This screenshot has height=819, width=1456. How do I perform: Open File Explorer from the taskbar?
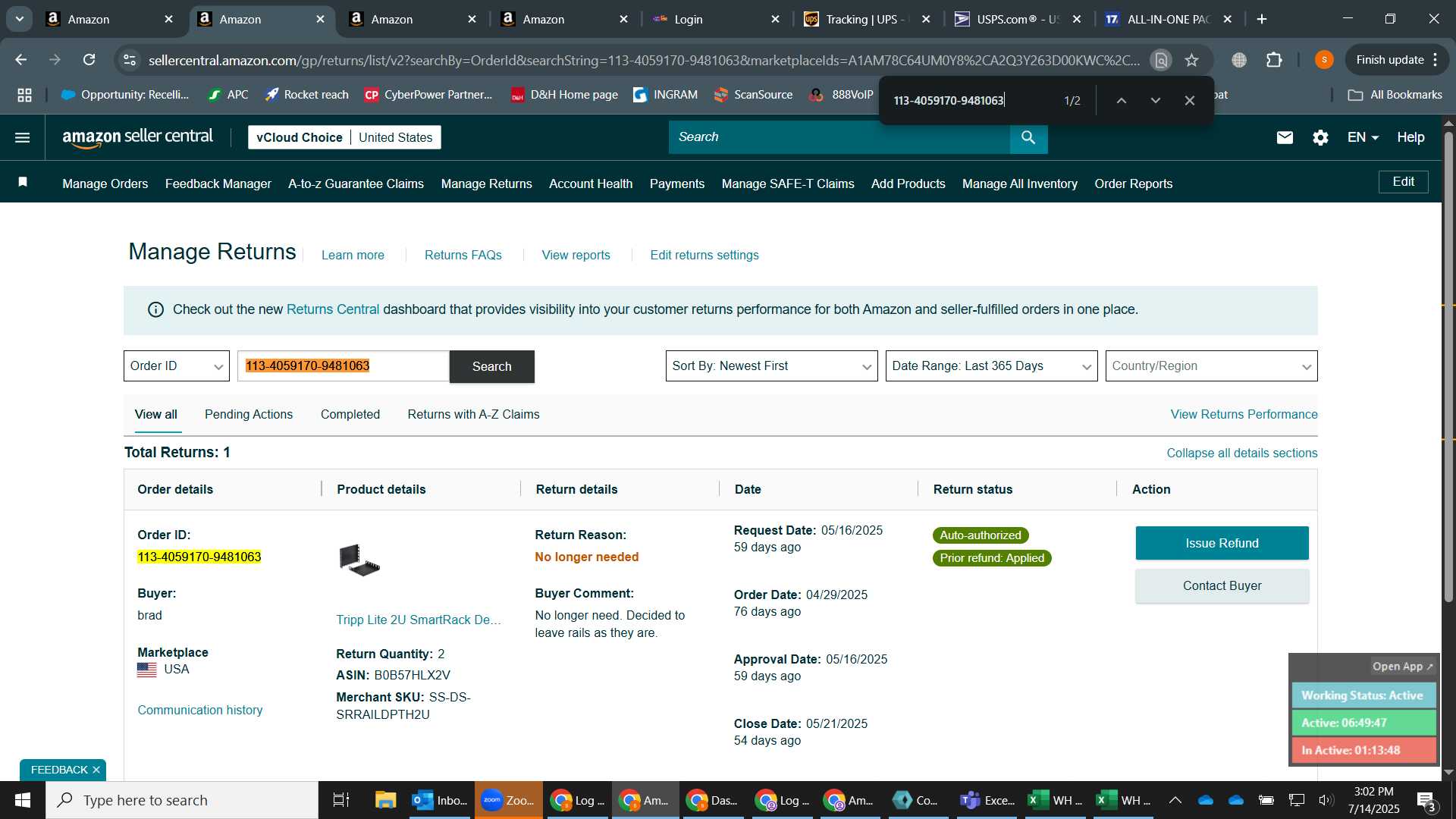pyautogui.click(x=385, y=800)
